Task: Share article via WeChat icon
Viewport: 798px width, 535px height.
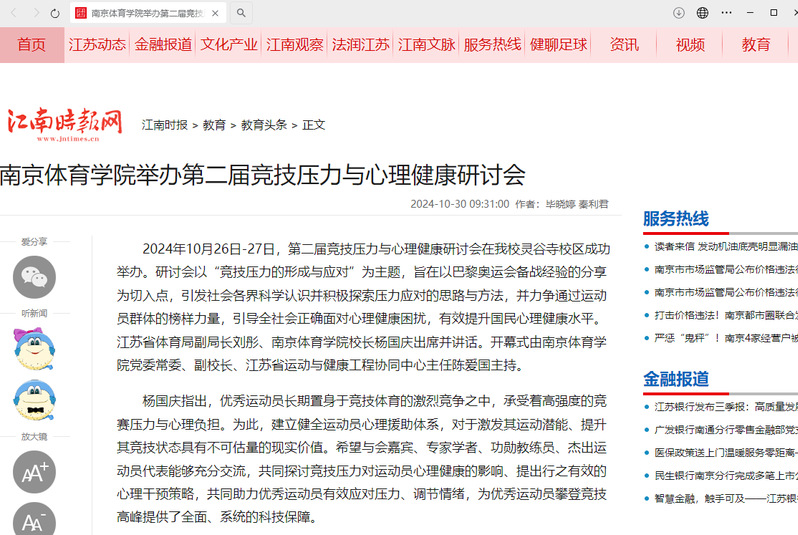Action: tap(34, 277)
